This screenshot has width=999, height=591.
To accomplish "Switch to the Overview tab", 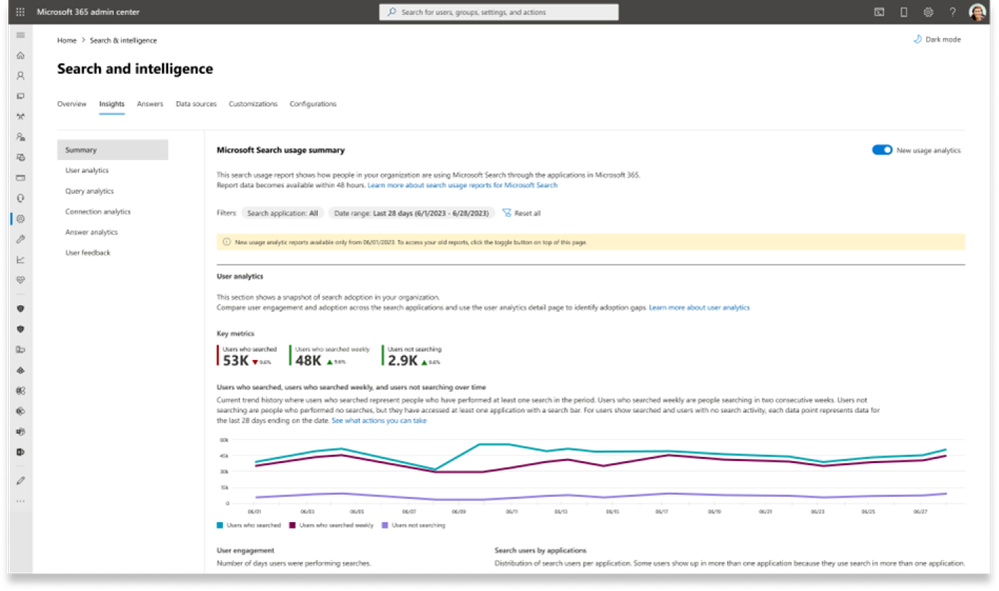I will point(71,104).
